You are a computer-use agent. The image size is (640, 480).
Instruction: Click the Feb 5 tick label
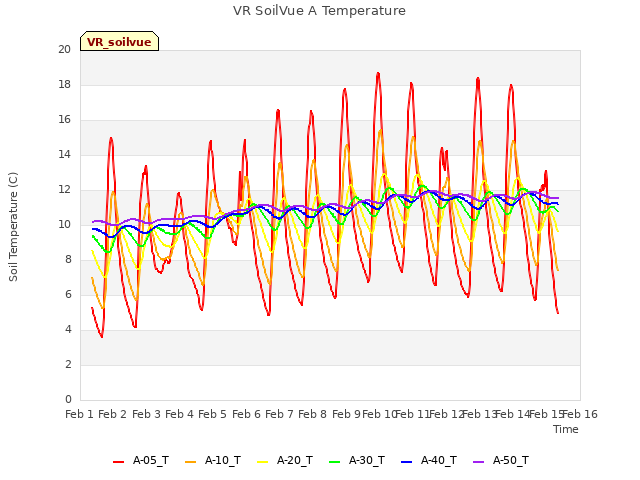click(213, 414)
